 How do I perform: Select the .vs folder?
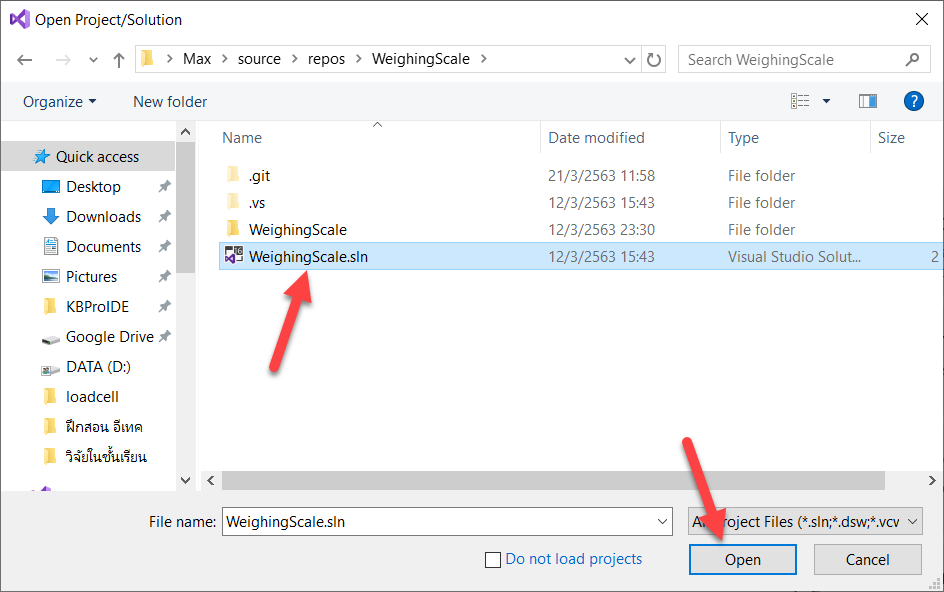point(580,203)
